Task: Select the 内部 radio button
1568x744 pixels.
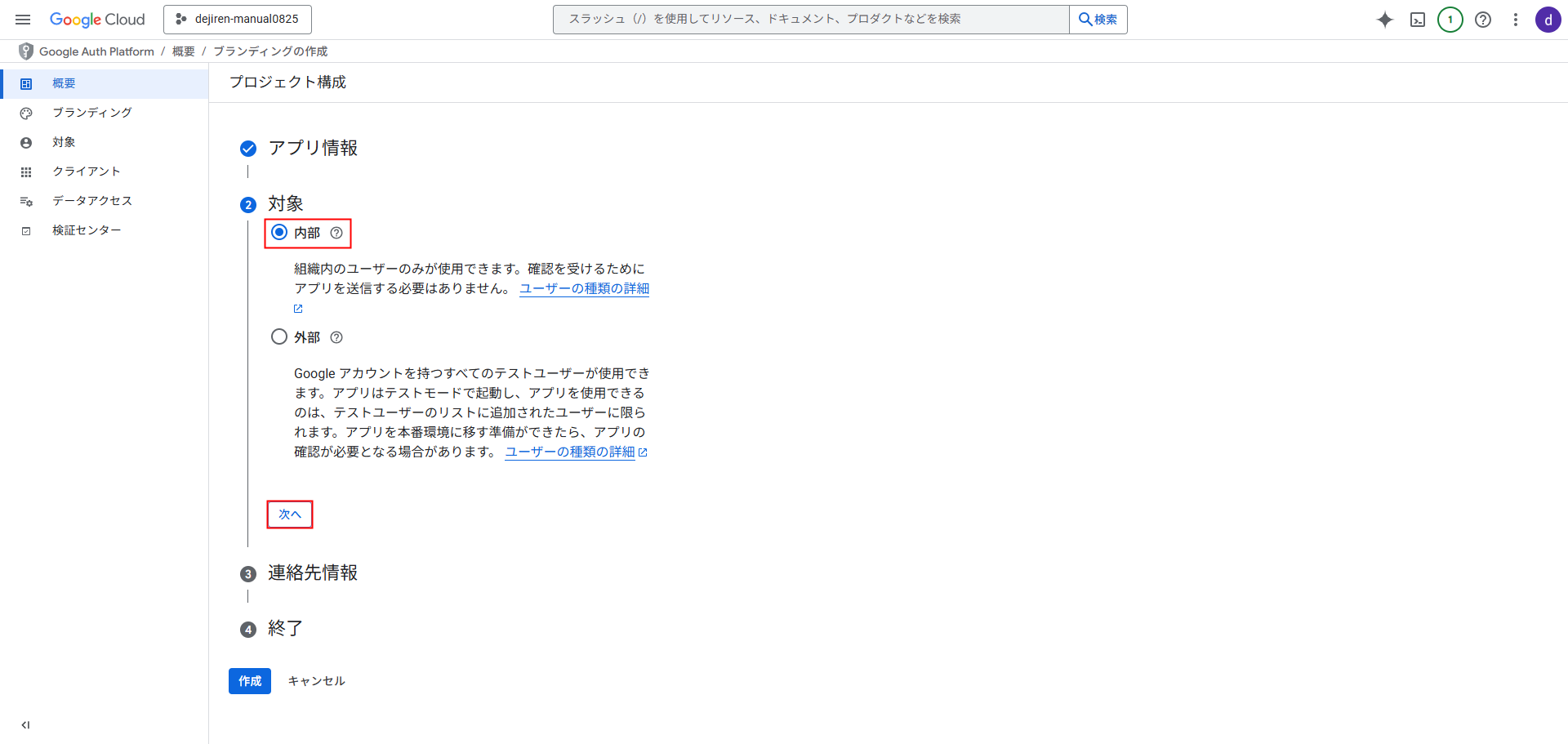Action: coord(279,233)
